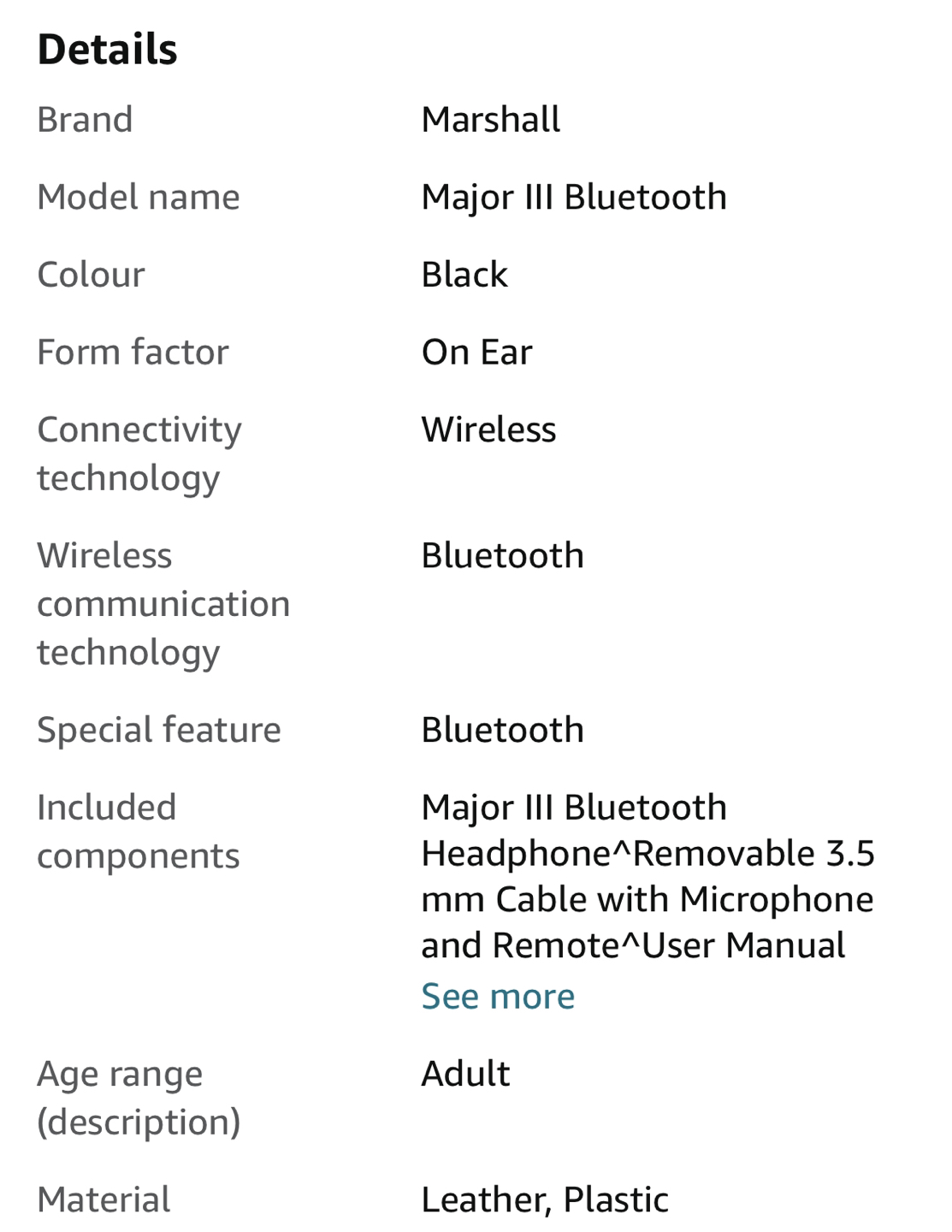
Task: Expand the See more link
Action: (x=498, y=997)
